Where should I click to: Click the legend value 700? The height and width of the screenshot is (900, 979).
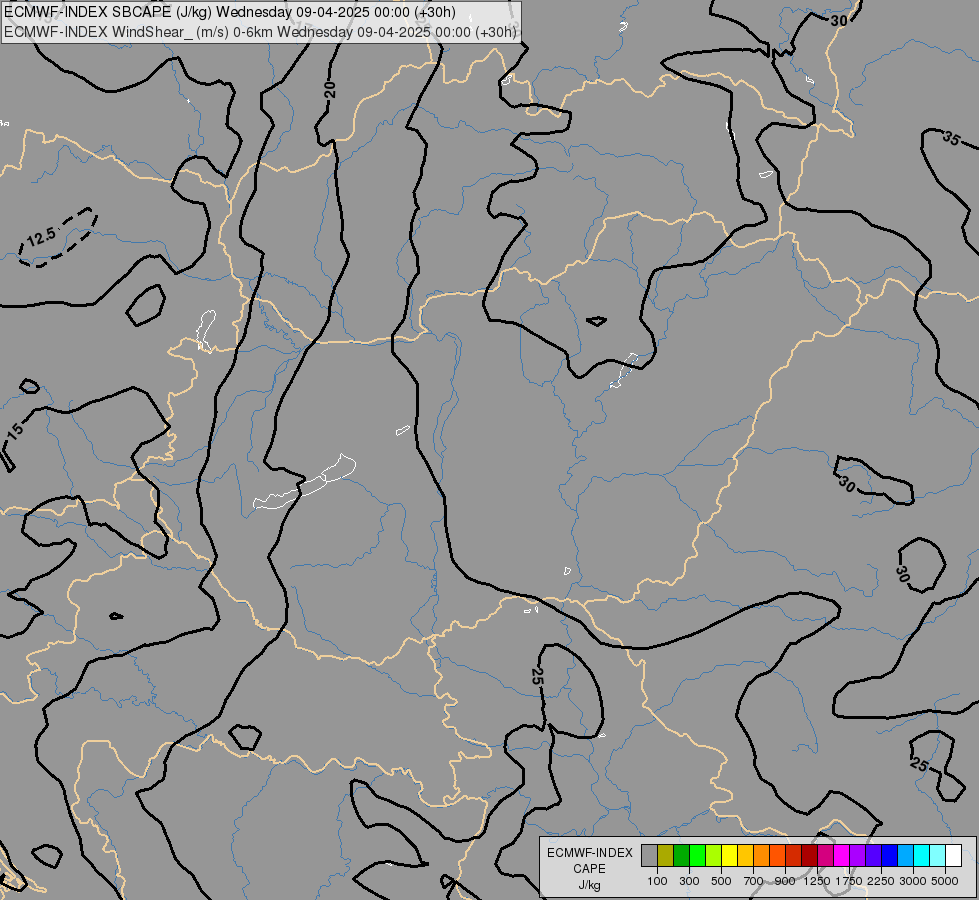tap(754, 881)
